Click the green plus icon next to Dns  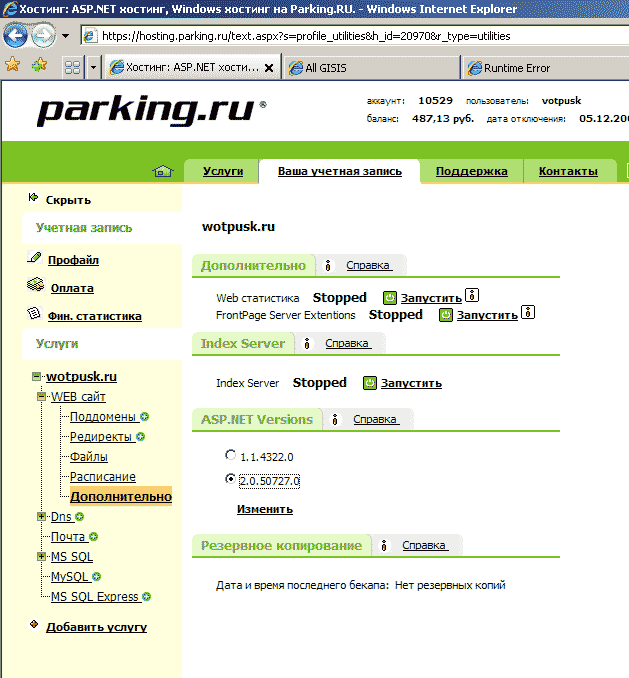[x=80, y=517]
